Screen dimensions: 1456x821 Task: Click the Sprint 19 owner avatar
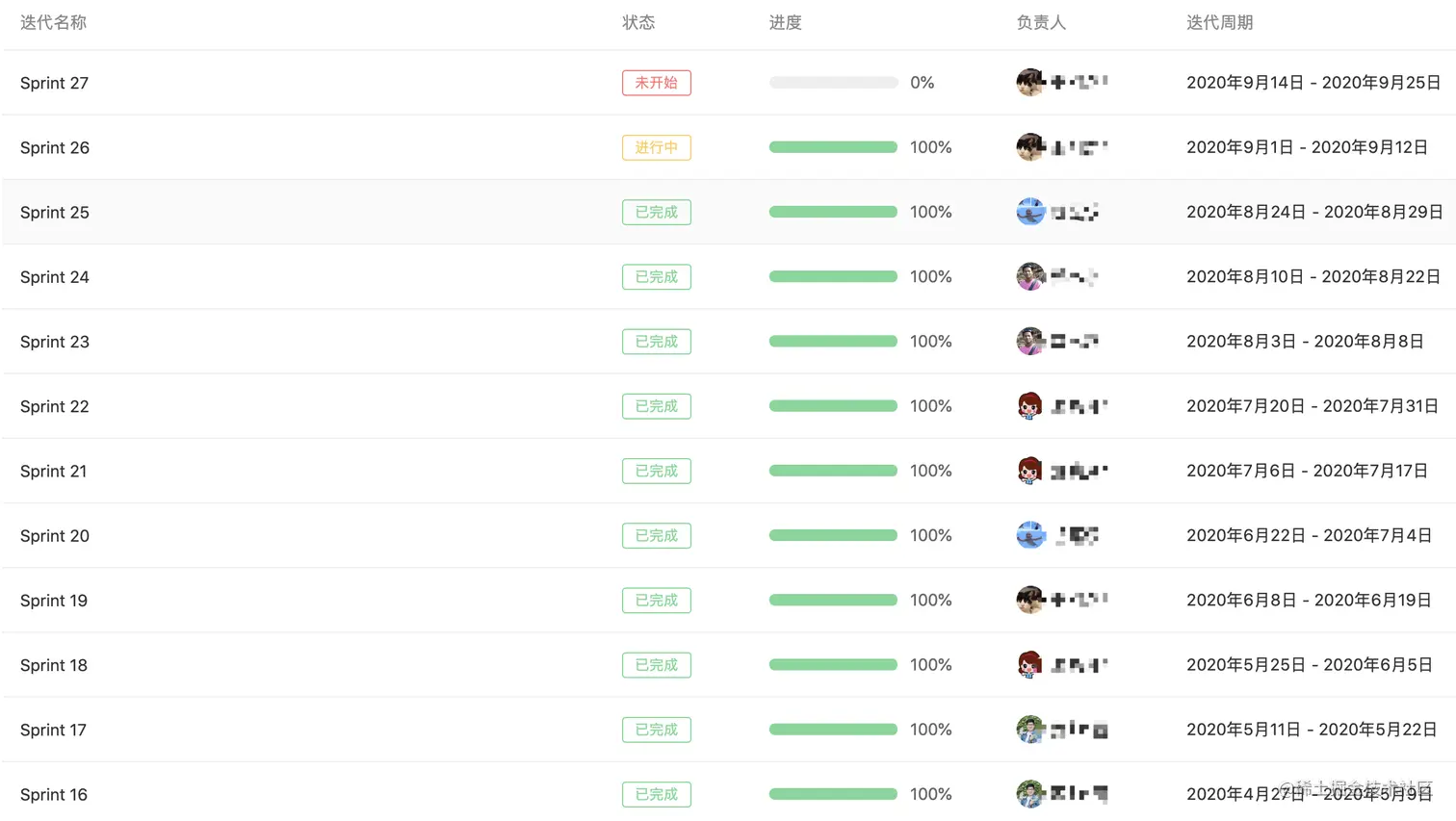pyautogui.click(x=1030, y=601)
